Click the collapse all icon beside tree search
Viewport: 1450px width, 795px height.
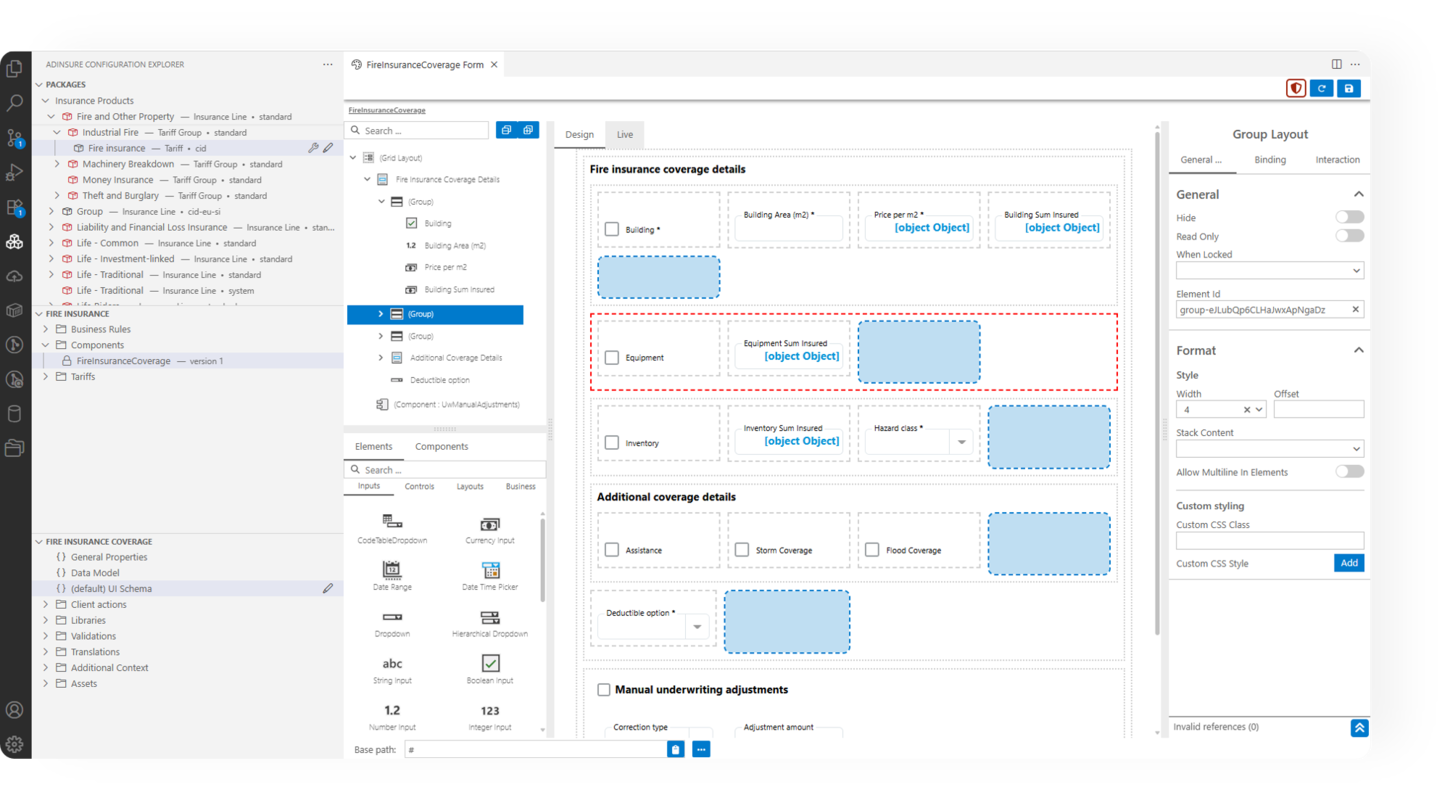coord(506,130)
